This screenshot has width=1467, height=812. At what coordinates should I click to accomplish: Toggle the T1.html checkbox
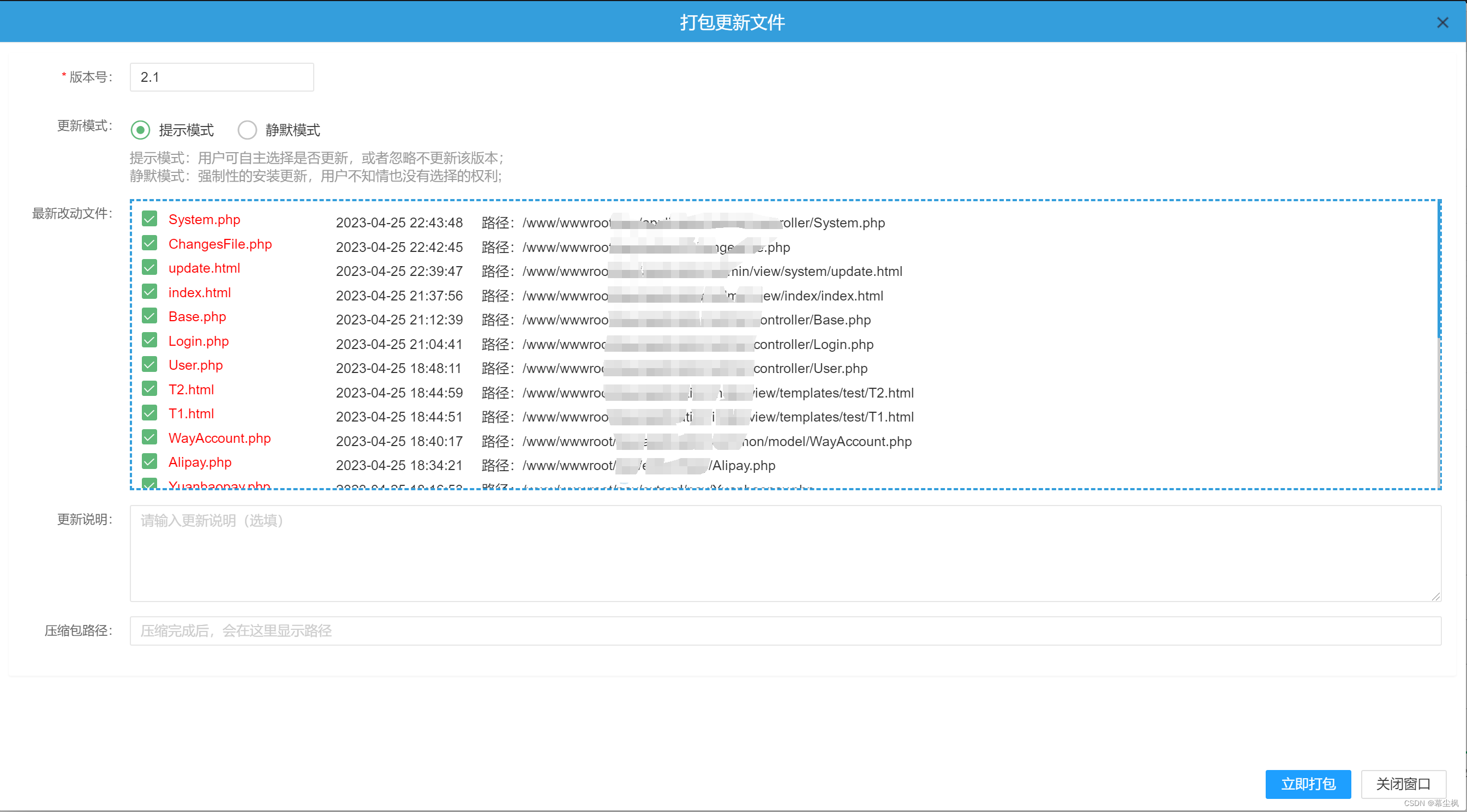pyautogui.click(x=149, y=412)
